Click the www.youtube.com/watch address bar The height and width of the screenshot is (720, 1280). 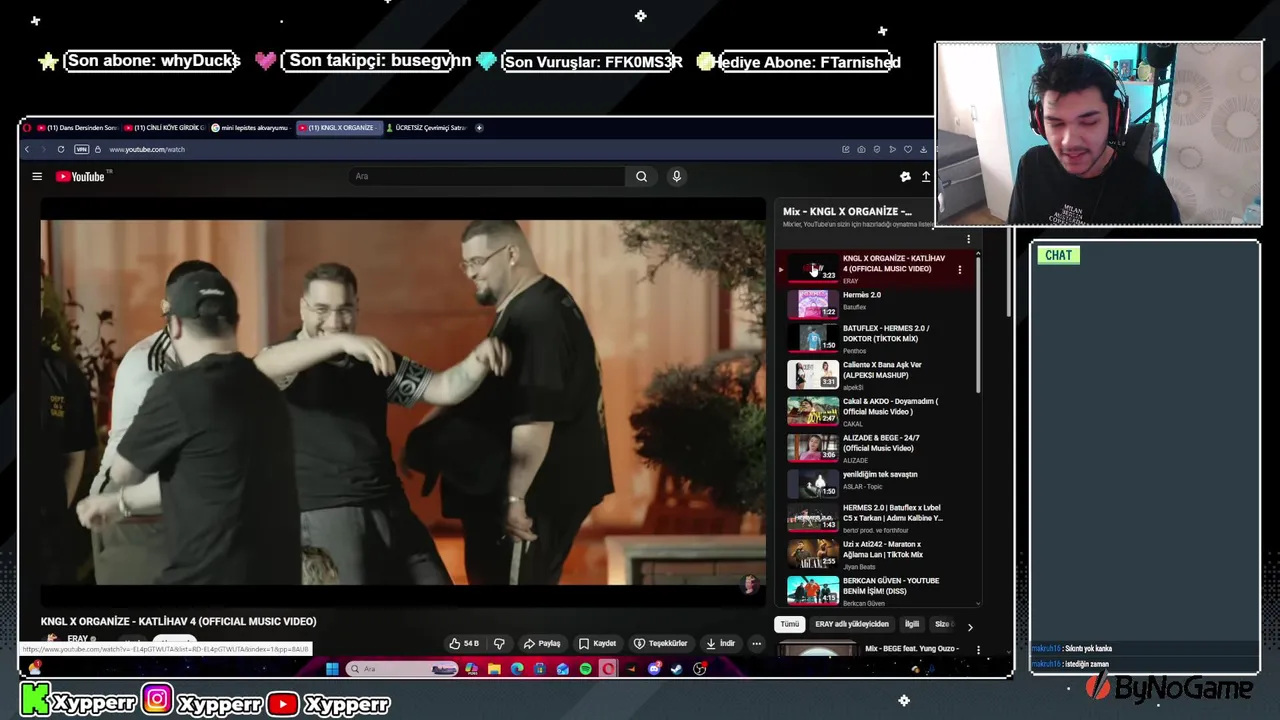point(147,149)
